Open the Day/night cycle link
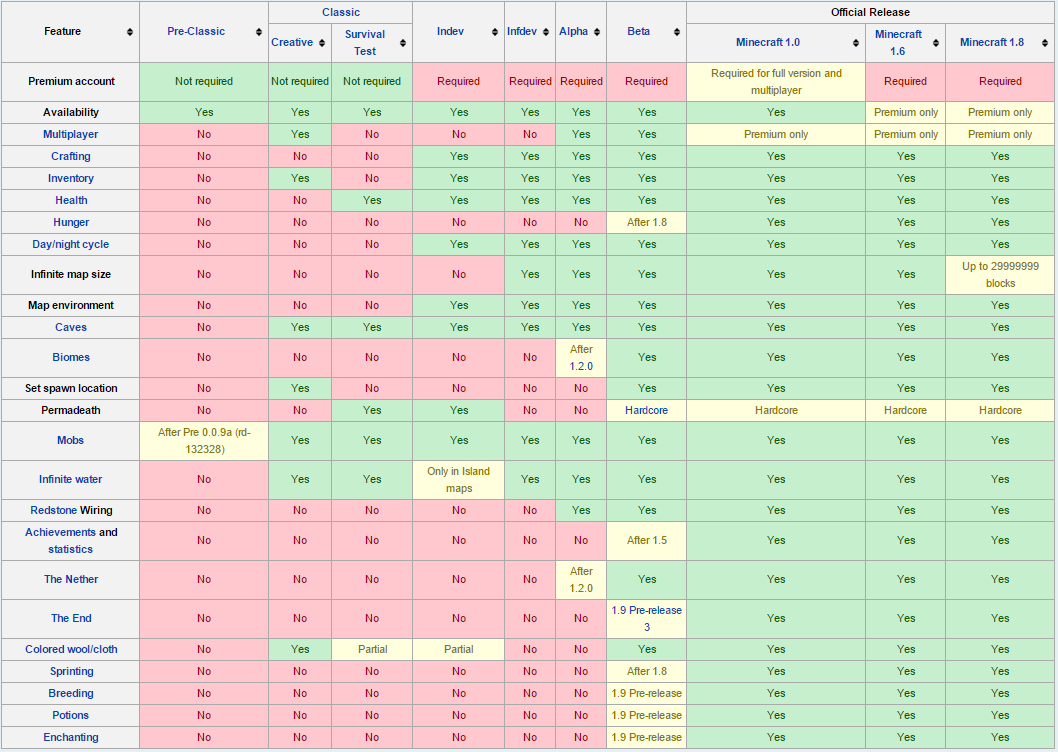 71,244
